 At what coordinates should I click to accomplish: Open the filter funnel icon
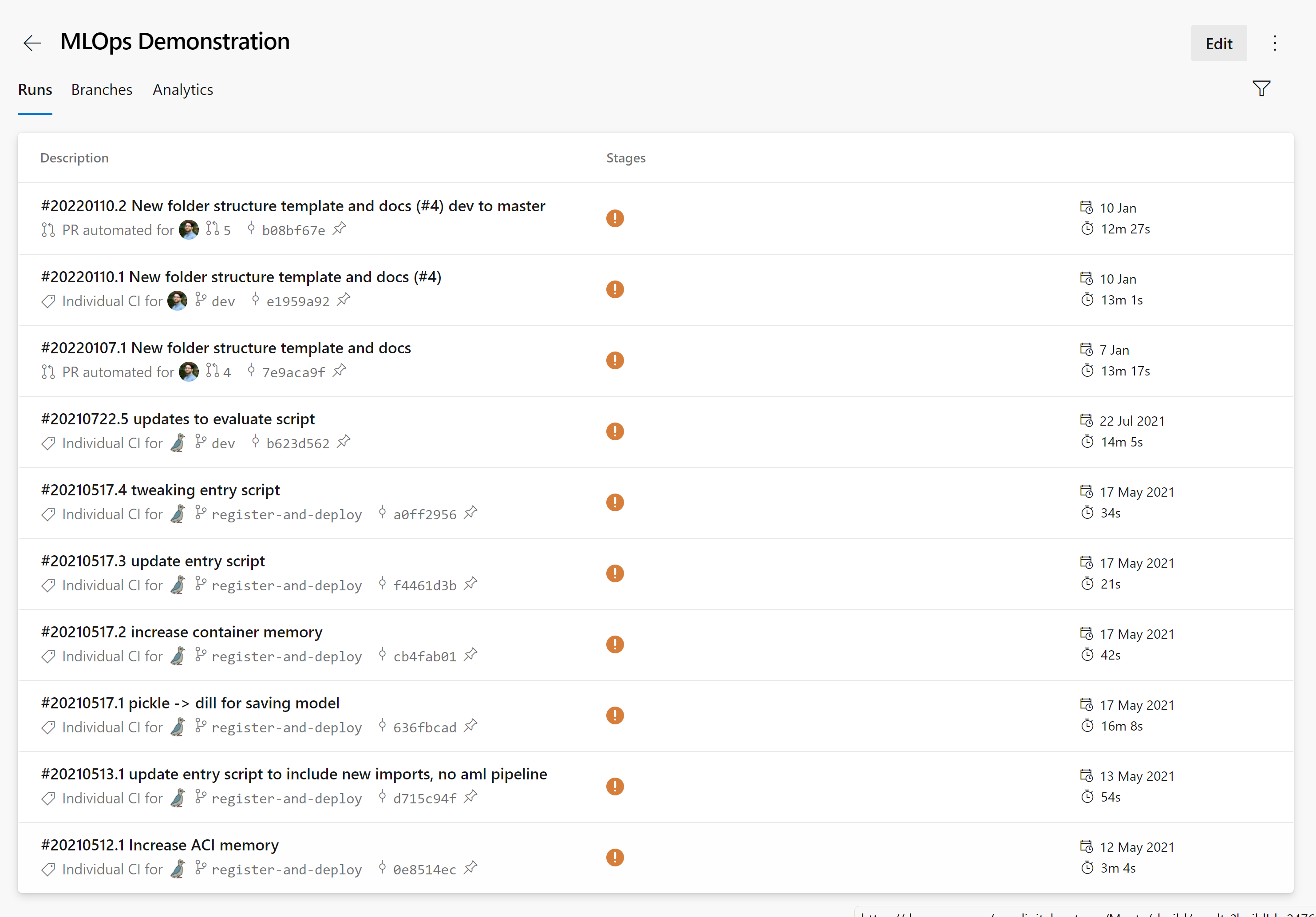pyautogui.click(x=1261, y=89)
